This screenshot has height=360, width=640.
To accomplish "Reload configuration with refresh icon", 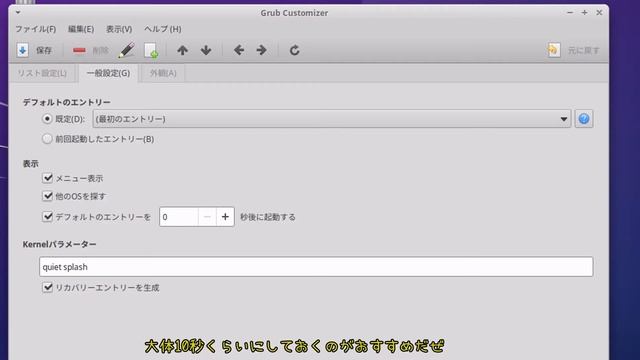I will point(294,50).
